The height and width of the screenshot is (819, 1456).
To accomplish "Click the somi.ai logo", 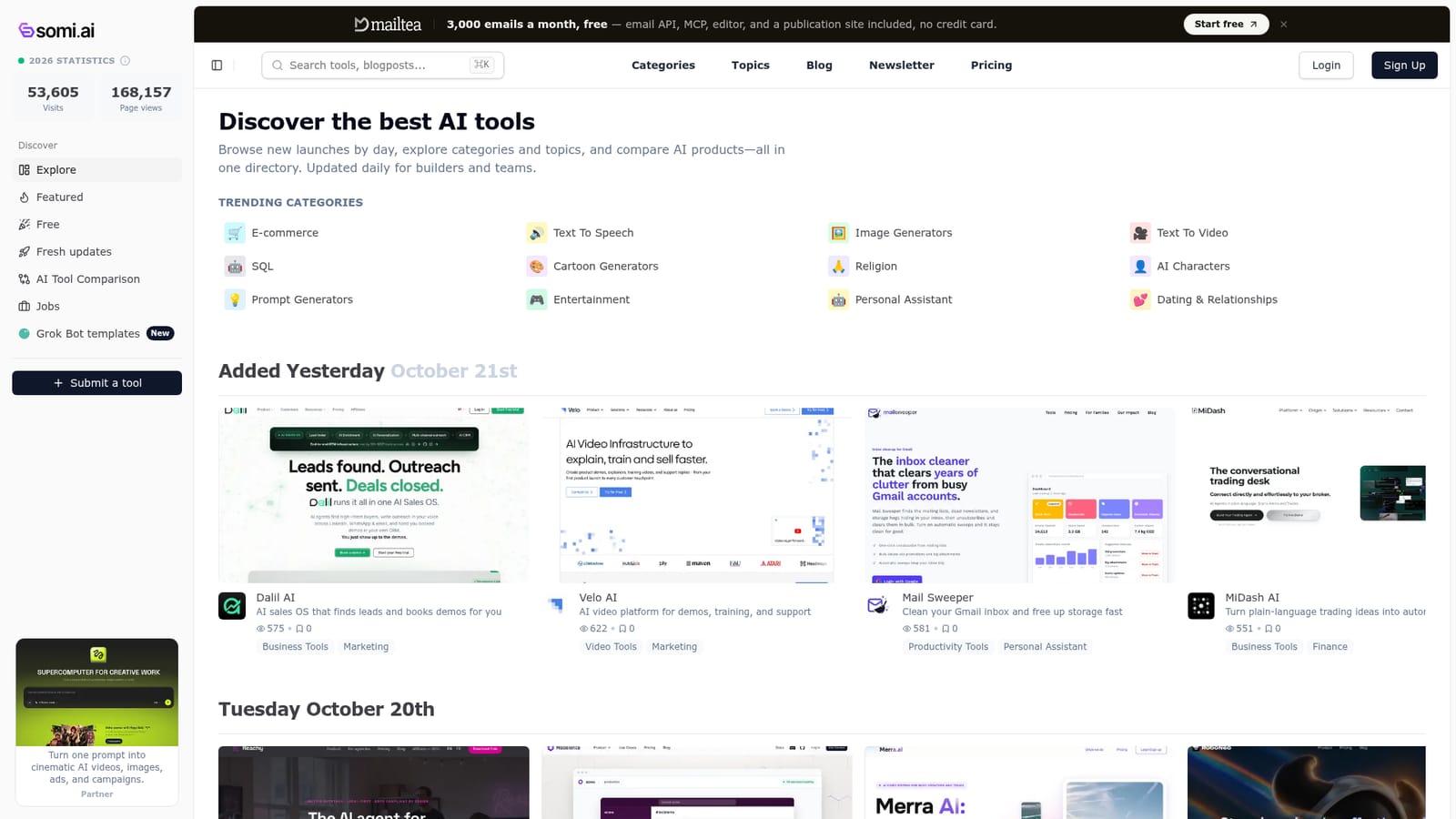I will 56,31.
